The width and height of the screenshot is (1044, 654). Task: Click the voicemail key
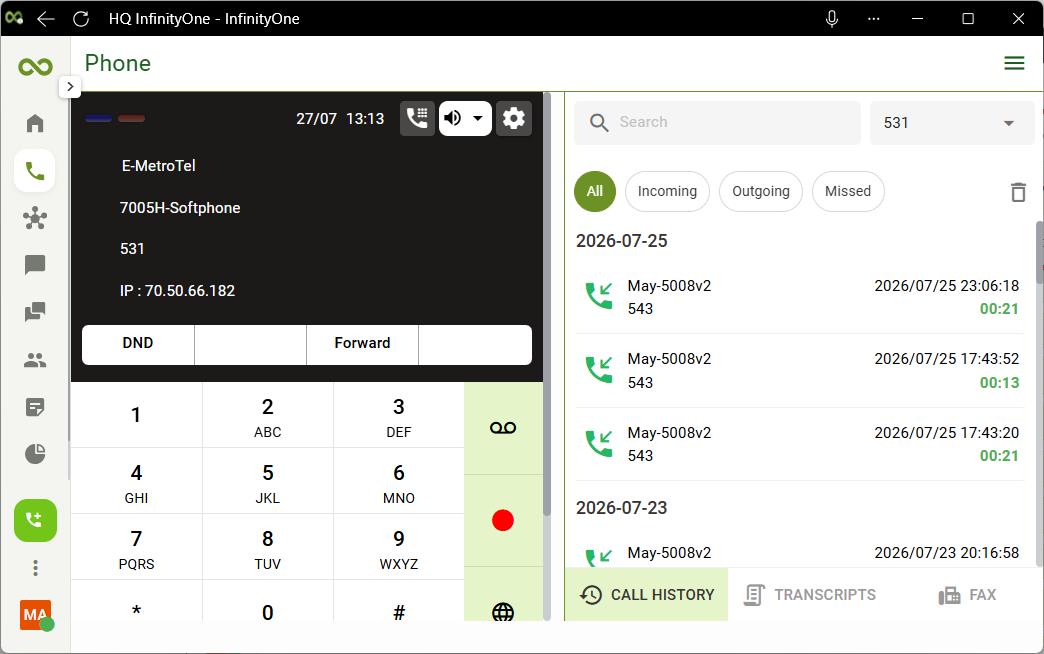click(x=503, y=428)
